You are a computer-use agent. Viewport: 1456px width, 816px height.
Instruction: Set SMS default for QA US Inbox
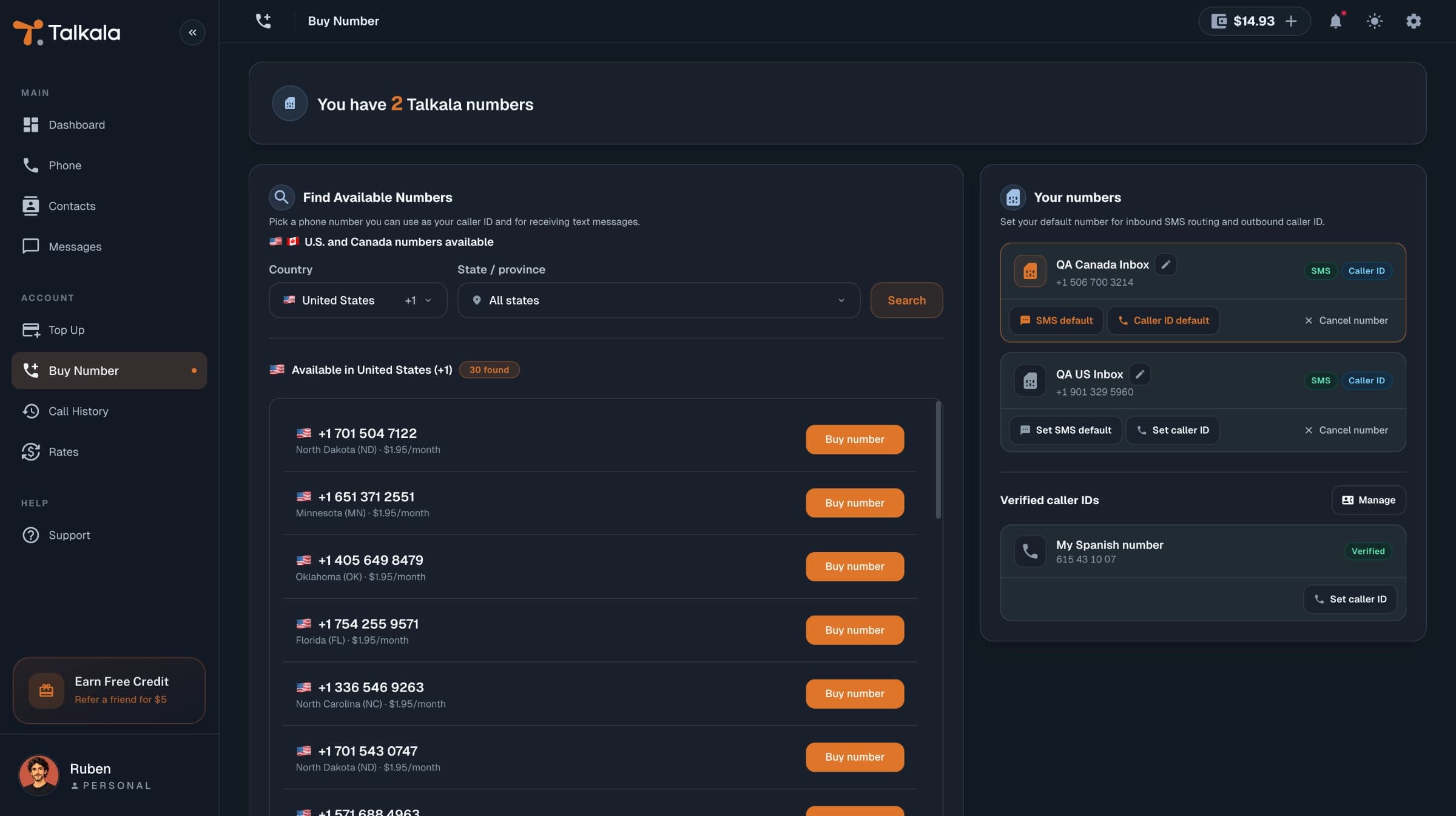click(1065, 430)
